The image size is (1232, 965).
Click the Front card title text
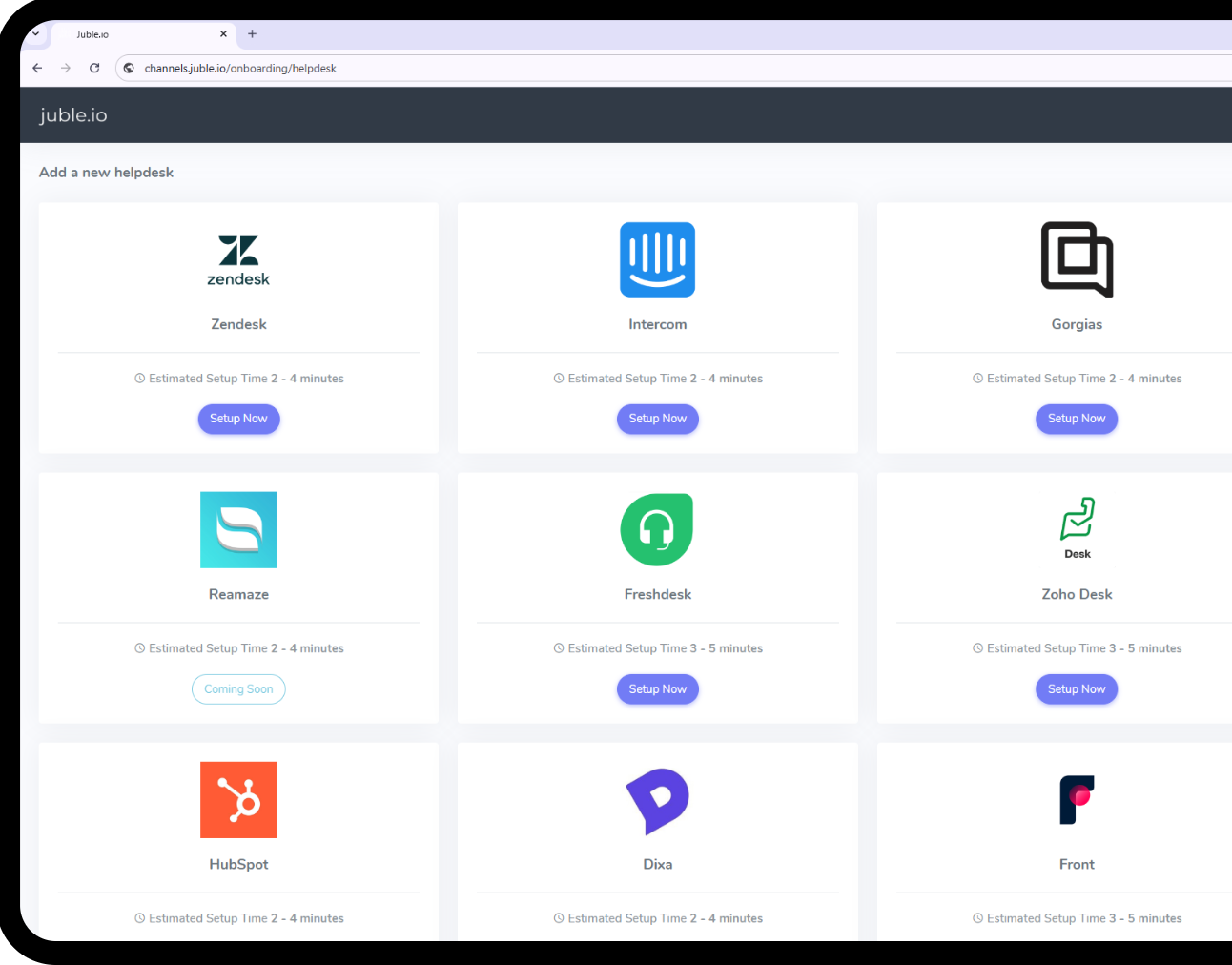(x=1077, y=864)
